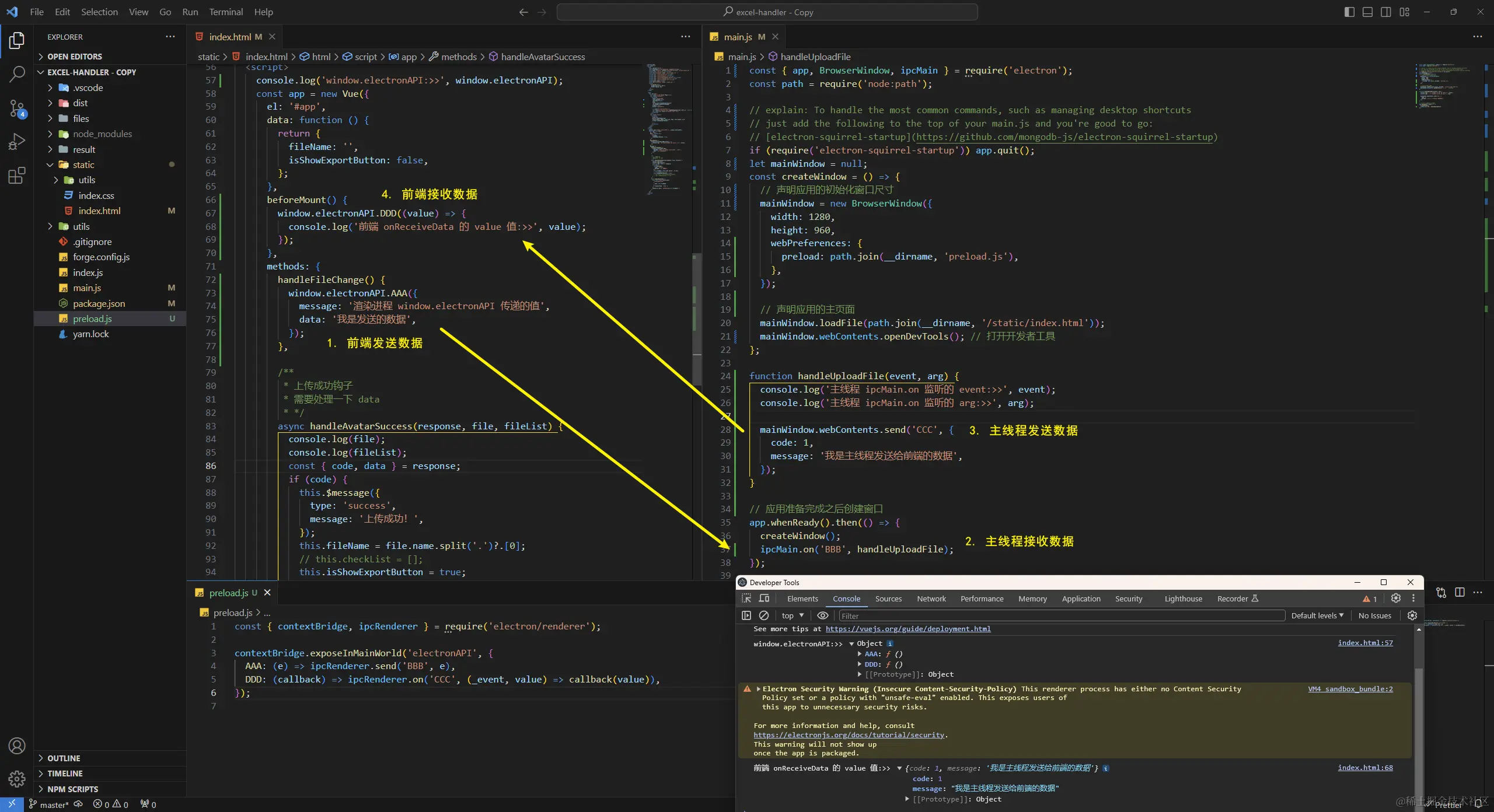Open the Extensions view
This screenshot has width=1494, height=812.
(17, 176)
